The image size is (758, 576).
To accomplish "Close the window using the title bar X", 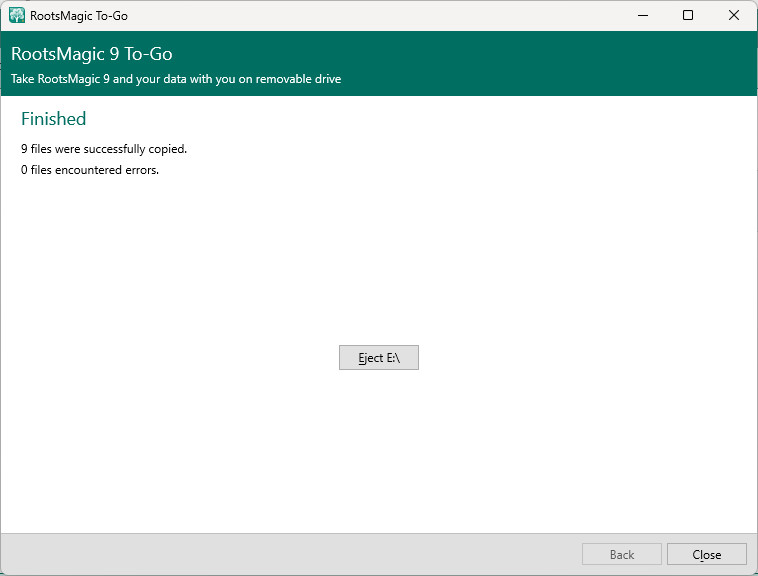I will [x=734, y=15].
